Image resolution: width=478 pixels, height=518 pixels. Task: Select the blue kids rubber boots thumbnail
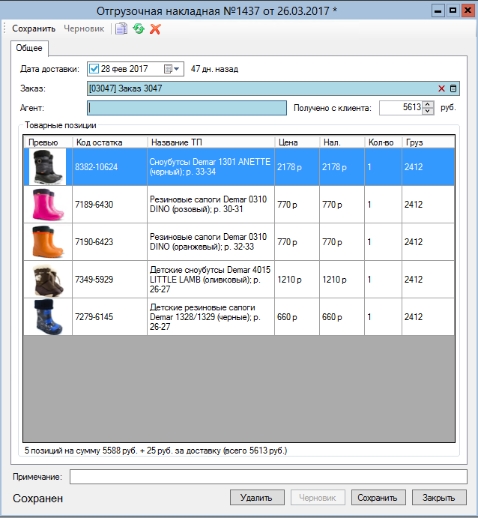(x=48, y=317)
